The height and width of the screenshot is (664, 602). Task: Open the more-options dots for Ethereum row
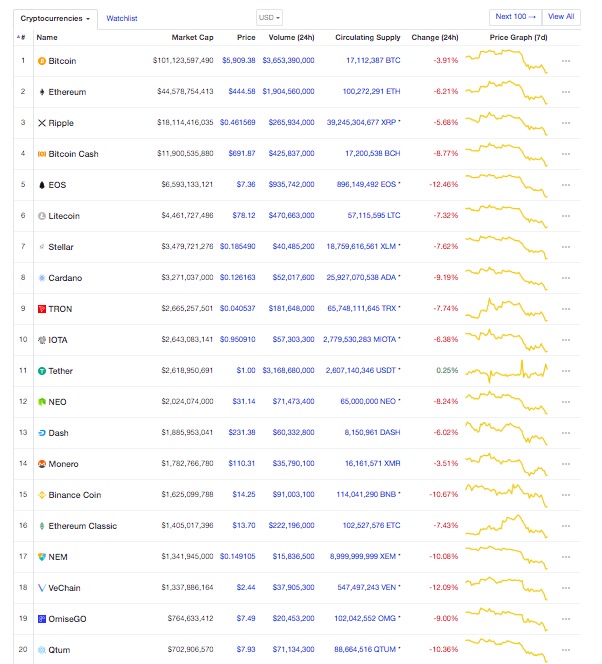point(566,92)
